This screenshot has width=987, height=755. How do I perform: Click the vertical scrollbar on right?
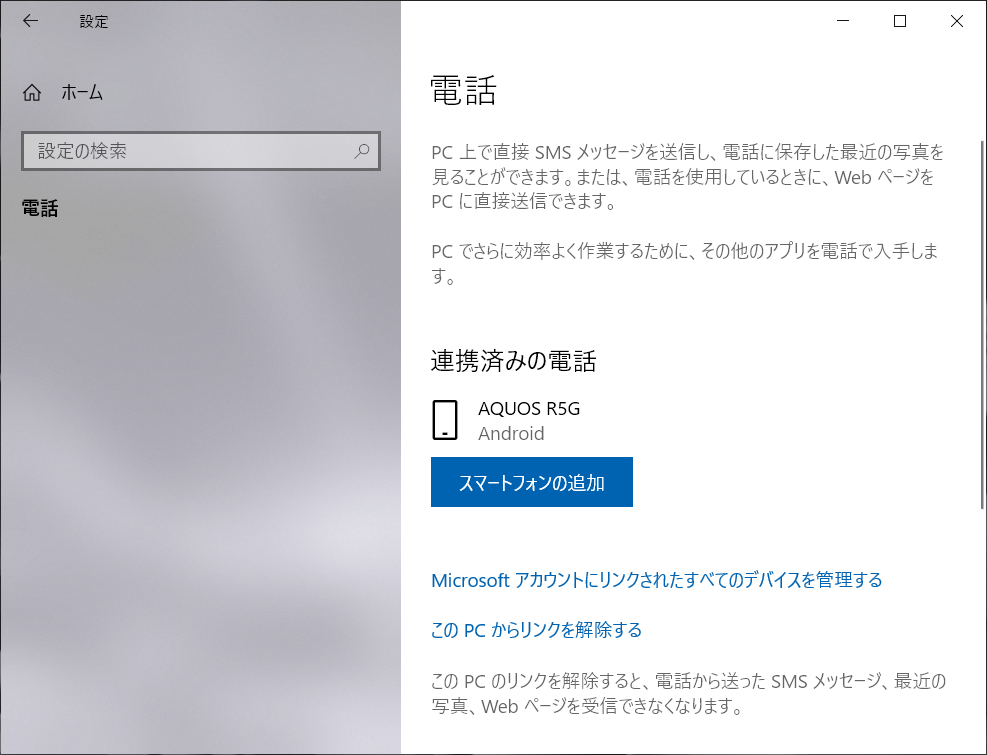983,324
